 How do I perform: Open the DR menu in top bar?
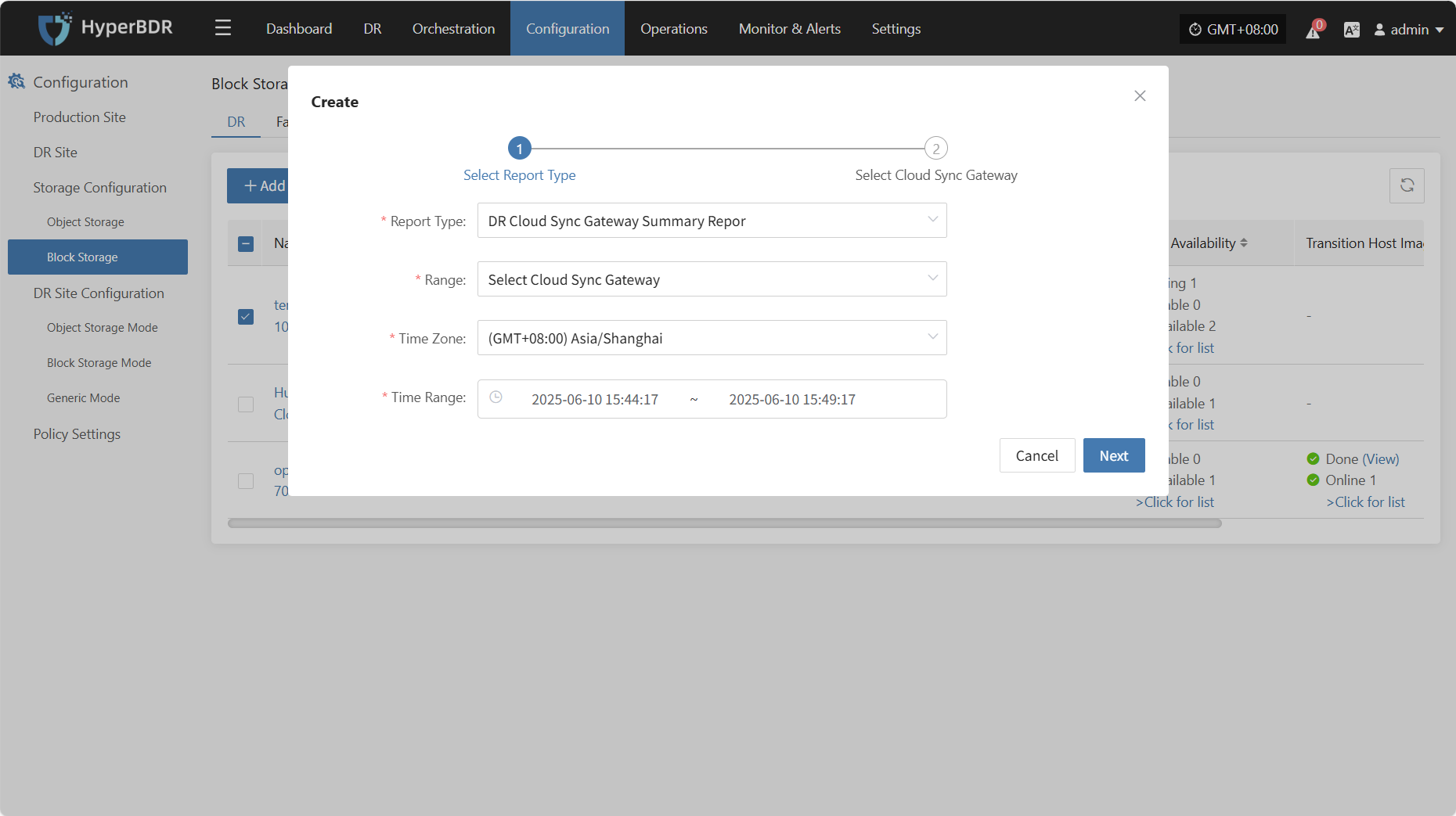[373, 28]
